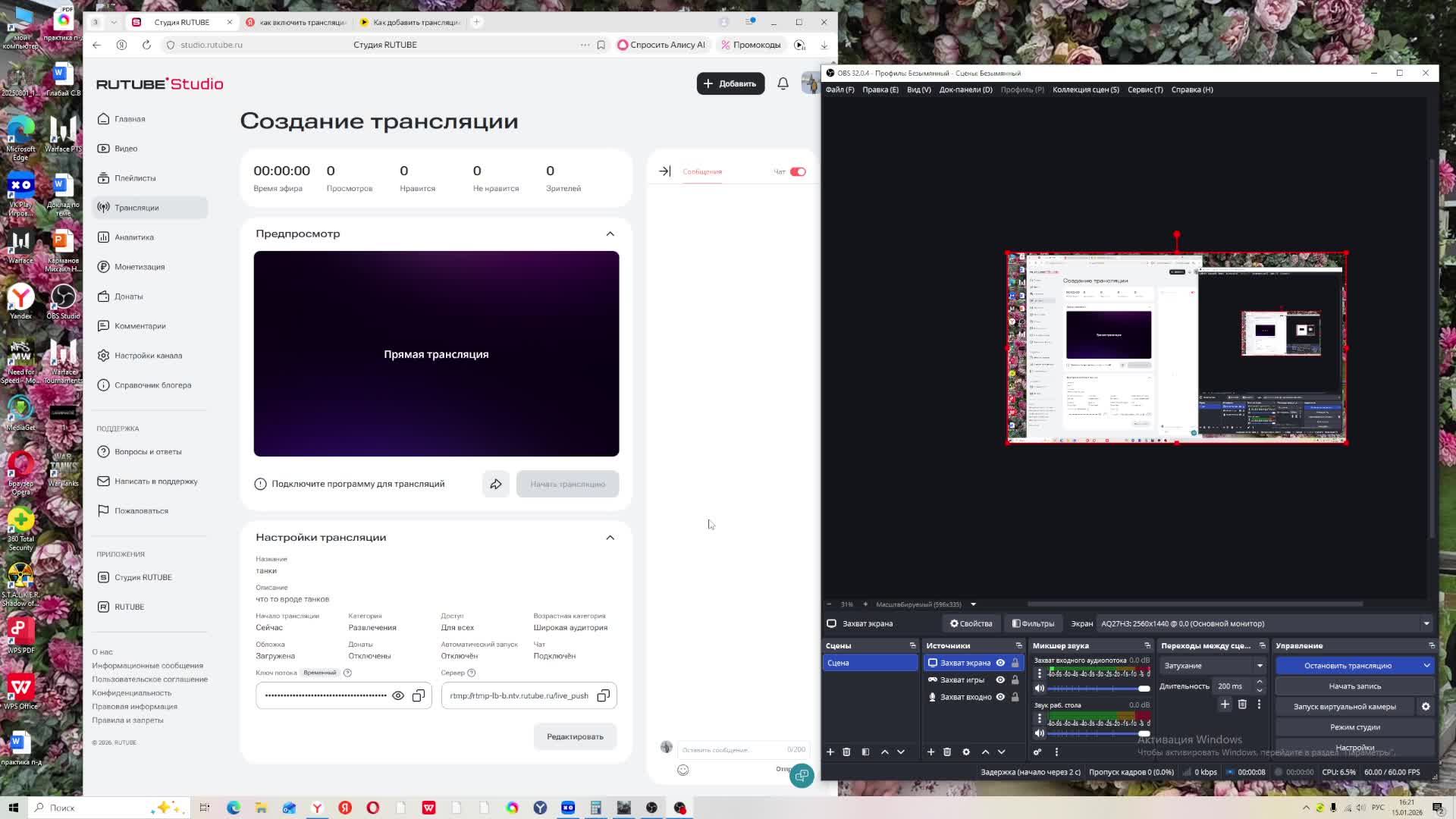Open source properties gear in Источники toolbar

pyautogui.click(x=966, y=752)
